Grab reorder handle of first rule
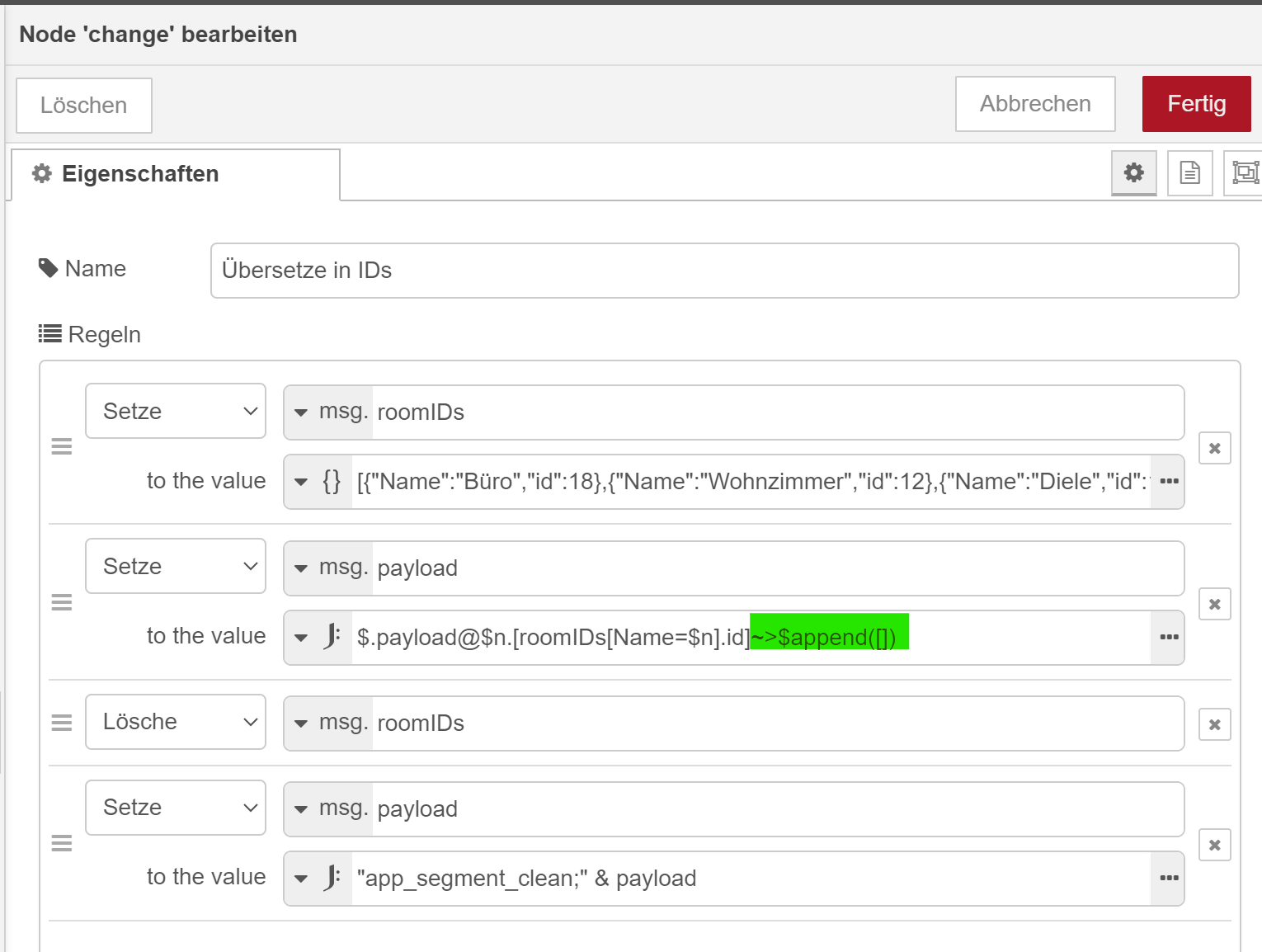Image resolution: width=1262 pixels, height=952 pixels. pyautogui.click(x=62, y=446)
